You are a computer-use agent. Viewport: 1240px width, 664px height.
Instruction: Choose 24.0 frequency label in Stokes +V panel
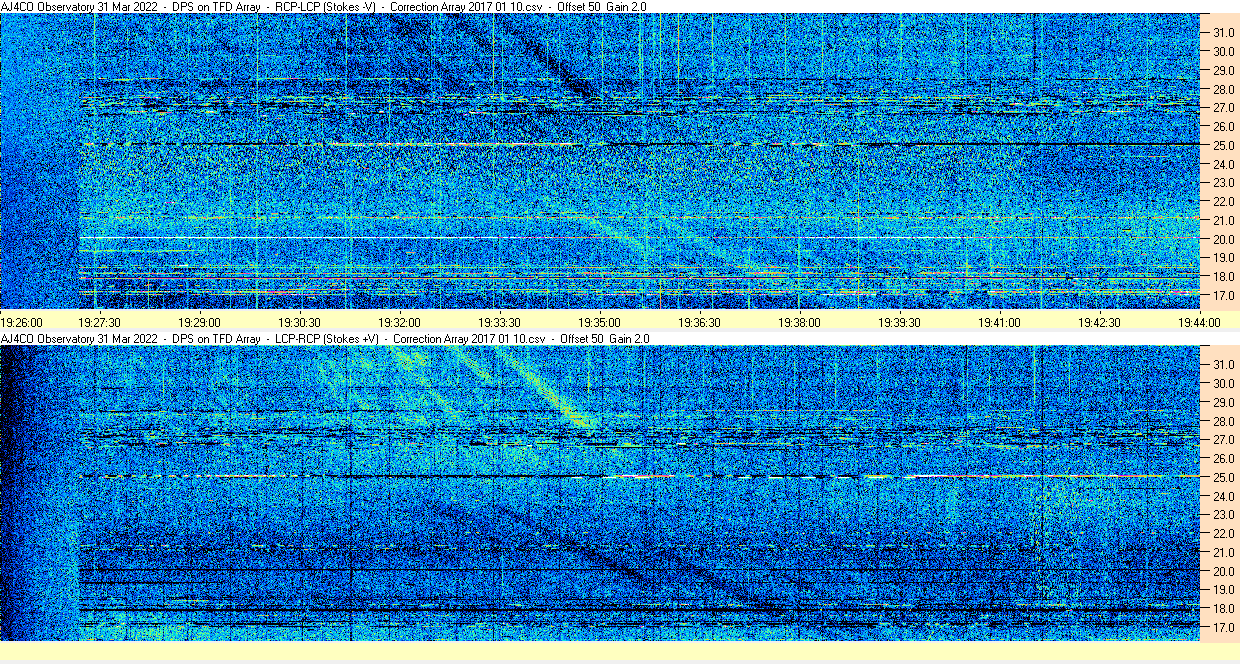point(1223,496)
